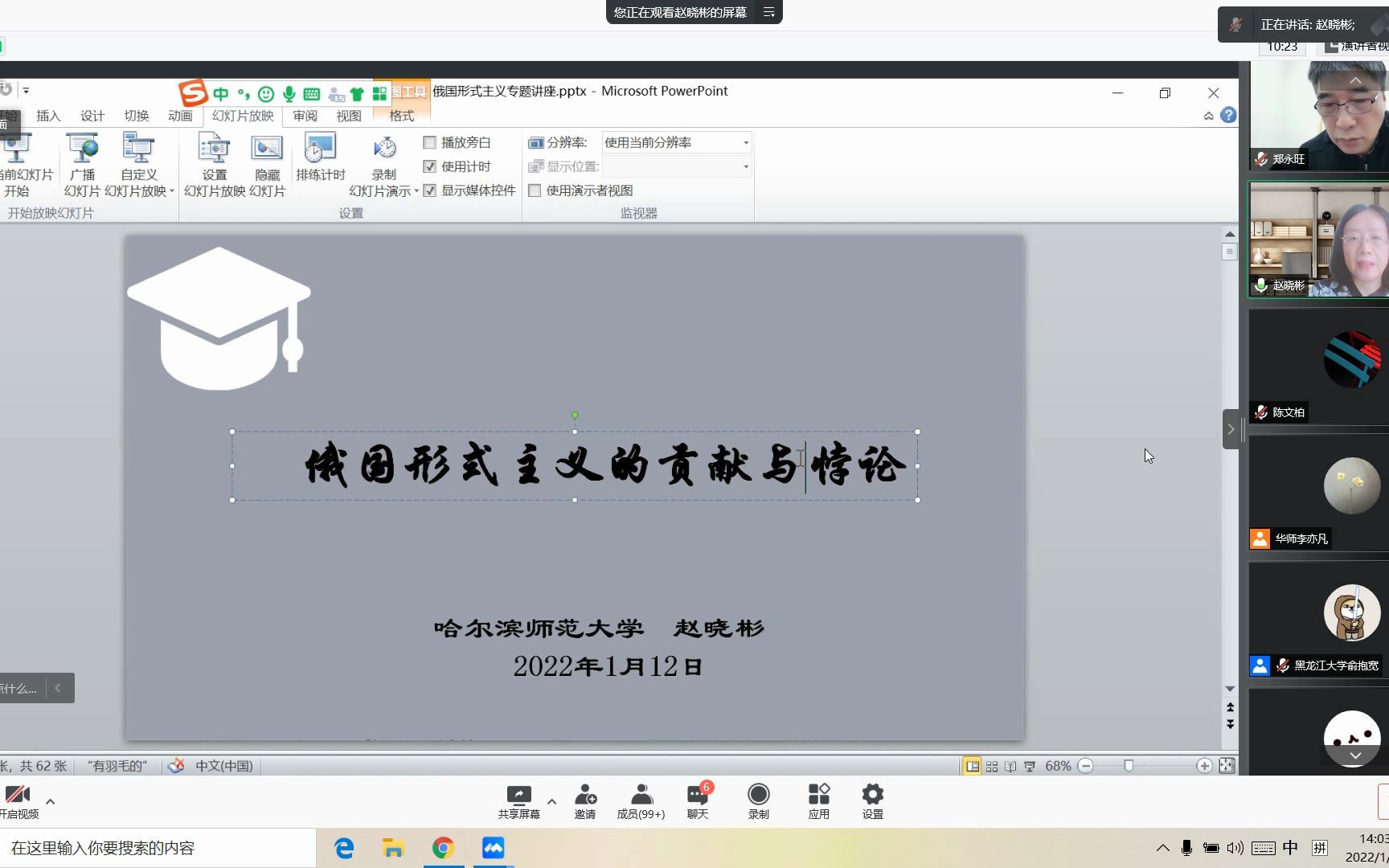Expand Record Slide Show dropdown arrow
Viewport: 1389px width, 868px height.
416,191
